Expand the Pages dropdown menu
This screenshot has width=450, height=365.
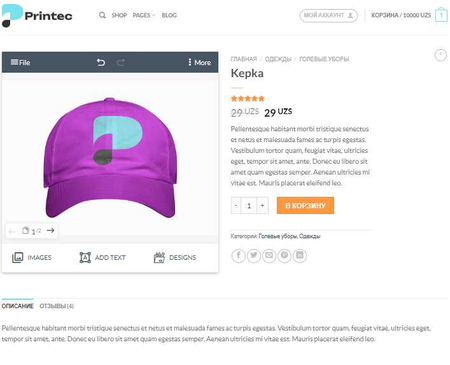144,15
